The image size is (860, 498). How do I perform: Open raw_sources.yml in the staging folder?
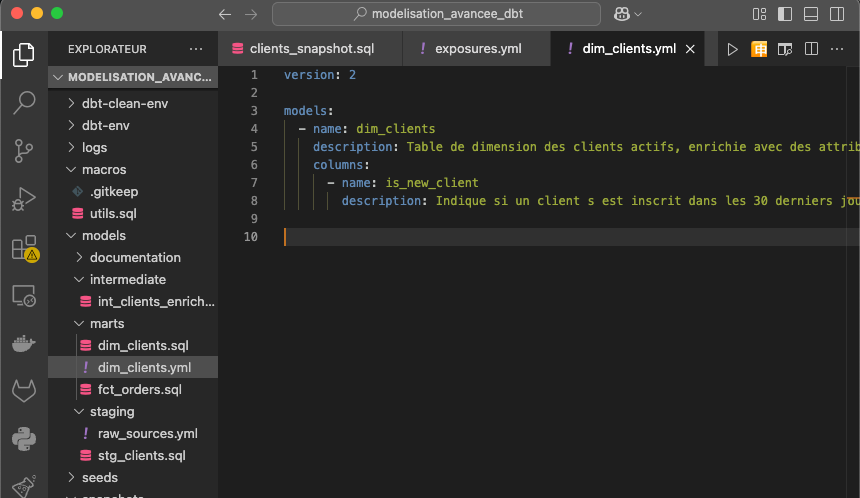pos(133,433)
